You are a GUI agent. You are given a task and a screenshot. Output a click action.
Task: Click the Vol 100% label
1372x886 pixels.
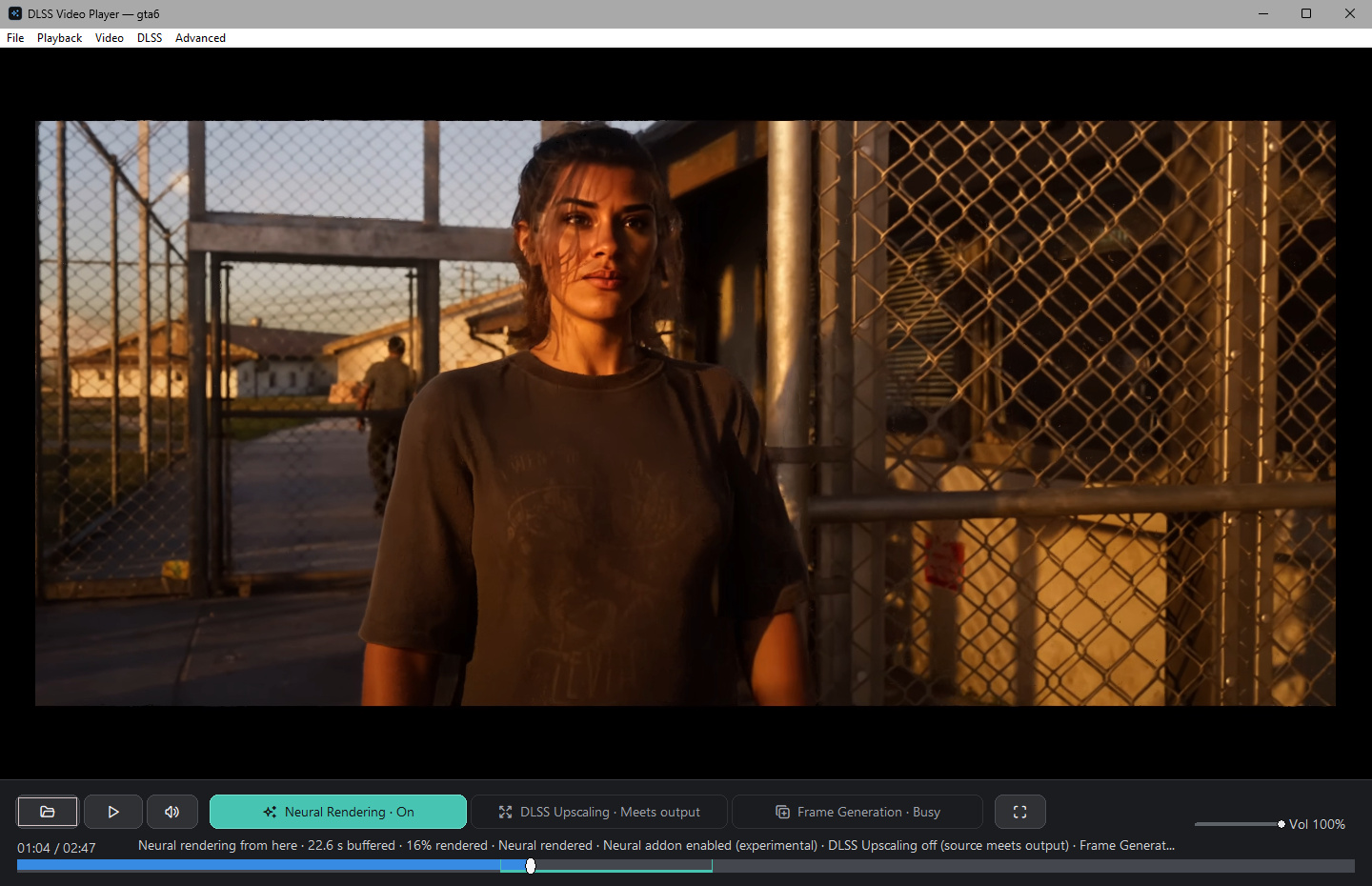(1317, 824)
